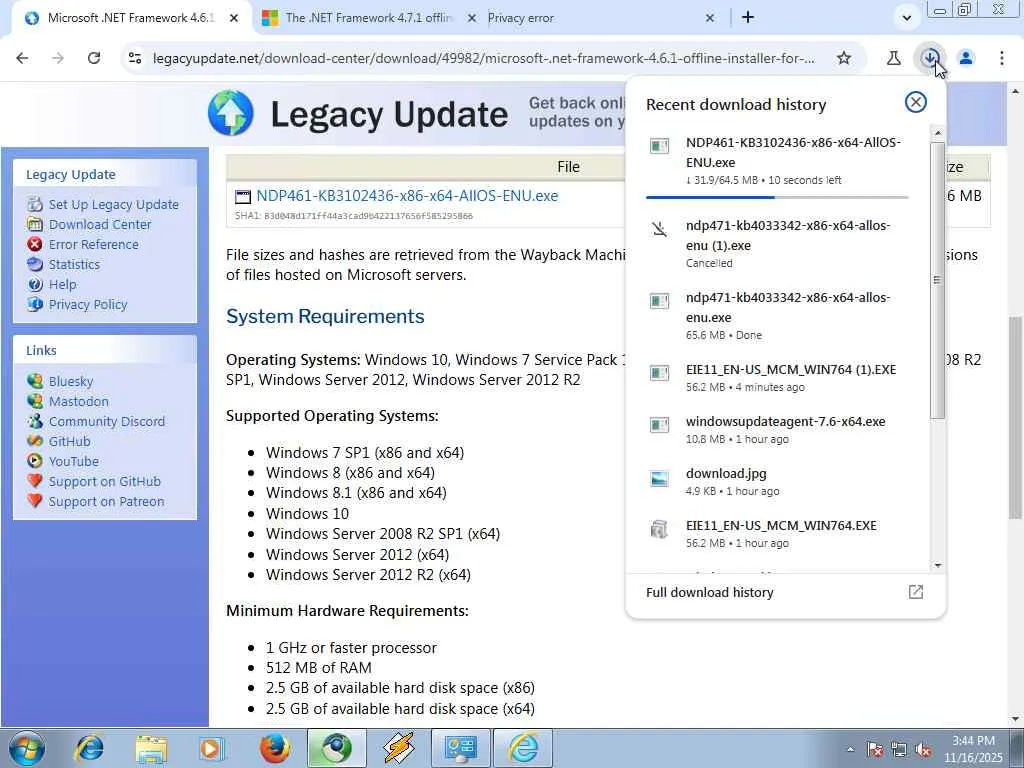The height and width of the screenshot is (768, 1024).
Task: Close the Privacy error tab
Action: click(x=710, y=18)
